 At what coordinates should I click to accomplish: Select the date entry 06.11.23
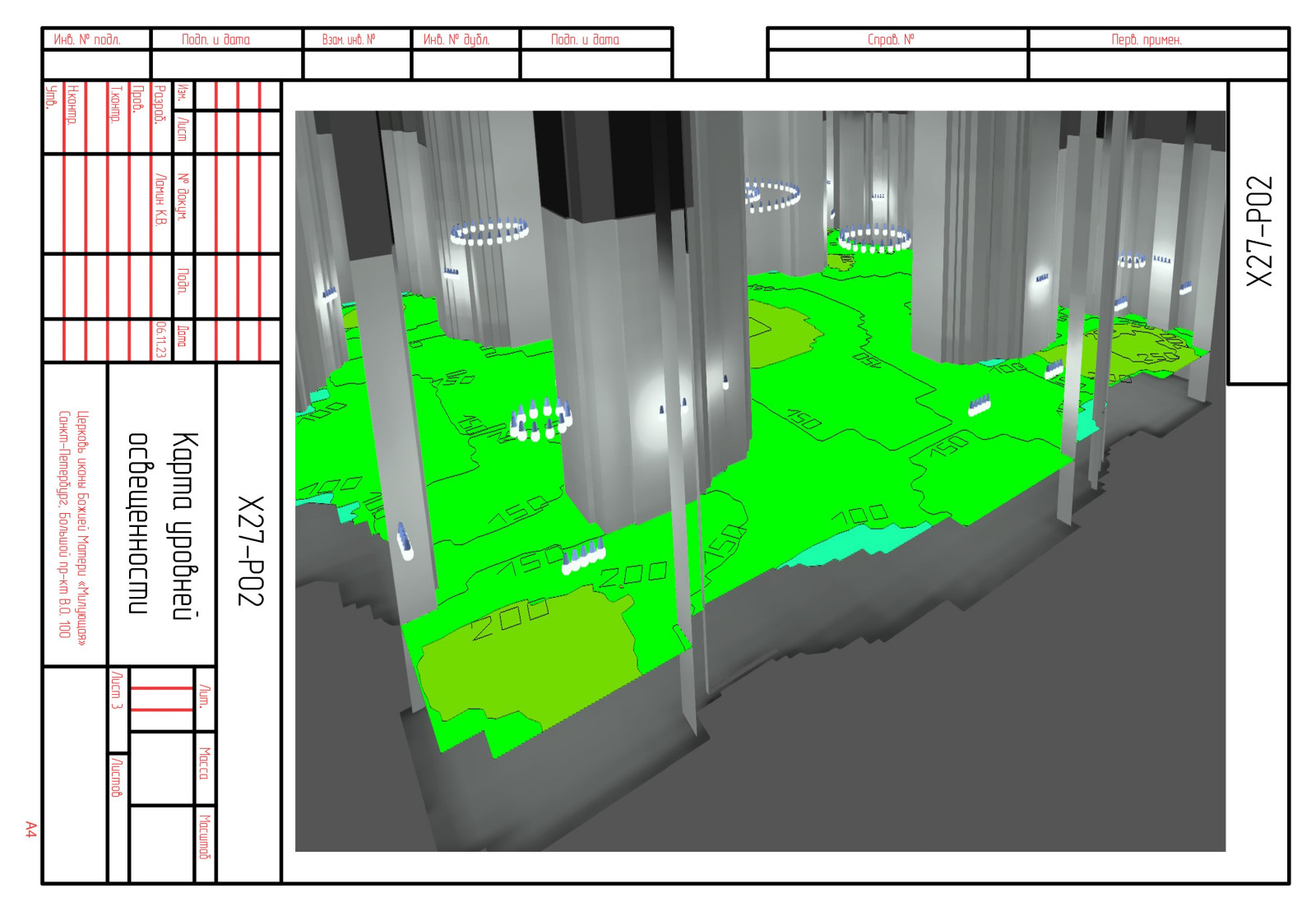(160, 340)
